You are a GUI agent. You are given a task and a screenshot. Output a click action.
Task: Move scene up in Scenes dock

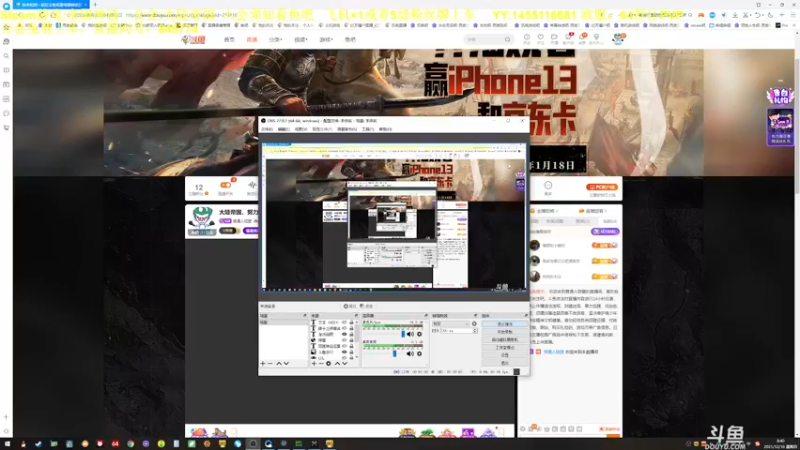click(x=279, y=364)
